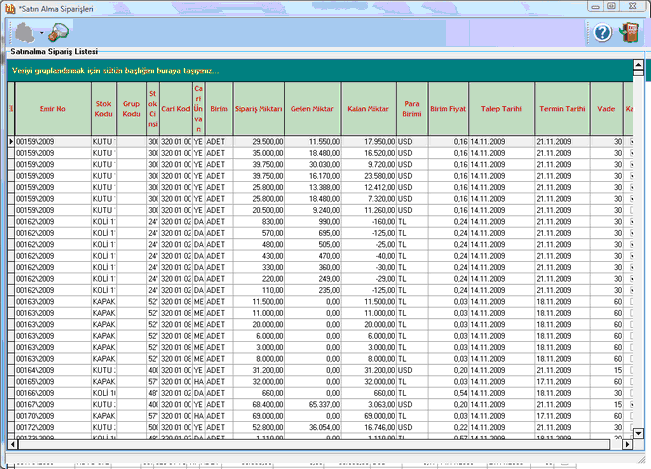
Task: Click the -160,00 remaining quantity cell
Action: [x=368, y=222]
